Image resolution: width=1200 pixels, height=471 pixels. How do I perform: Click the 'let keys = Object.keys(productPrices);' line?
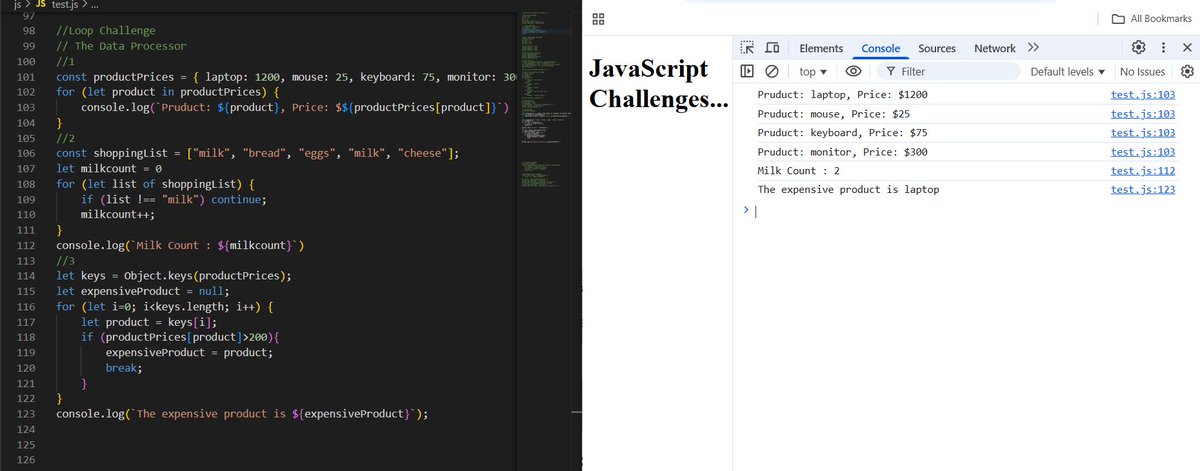click(x=174, y=276)
